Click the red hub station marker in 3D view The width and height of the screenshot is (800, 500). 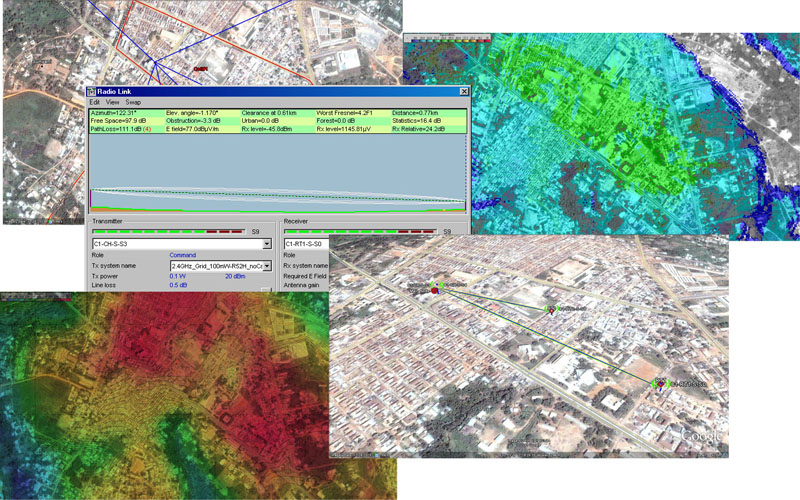tap(434, 290)
